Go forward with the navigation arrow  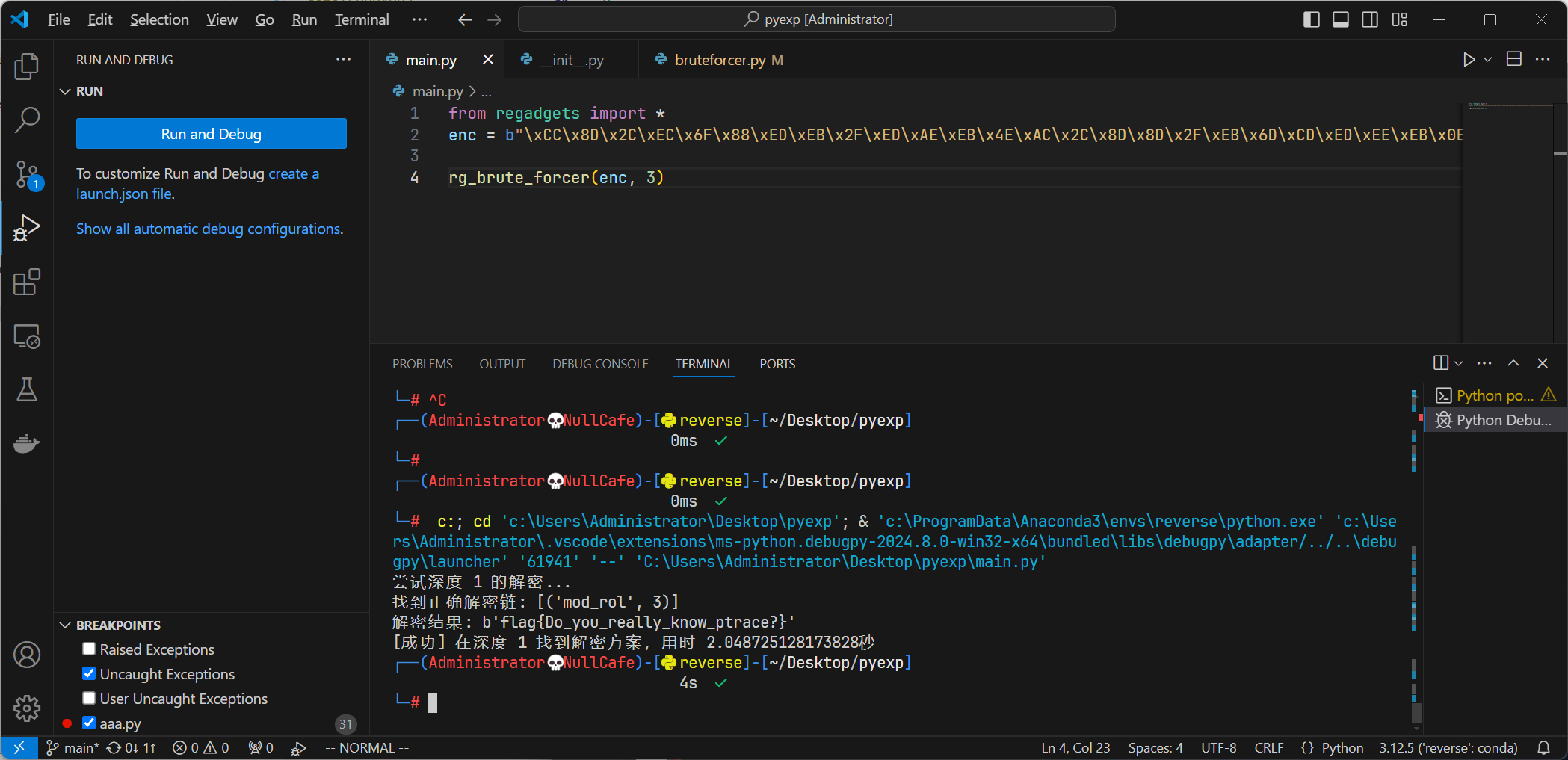point(494,19)
